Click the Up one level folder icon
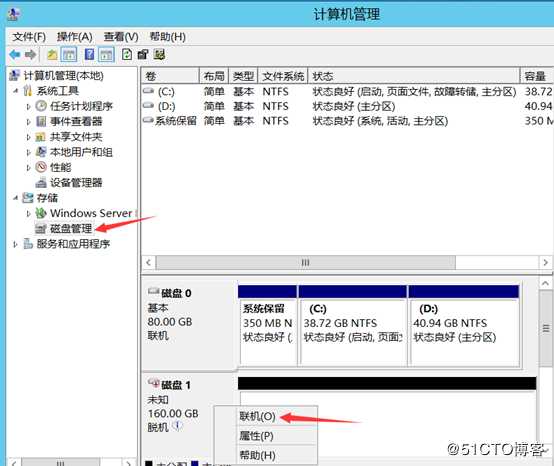 tap(53, 55)
